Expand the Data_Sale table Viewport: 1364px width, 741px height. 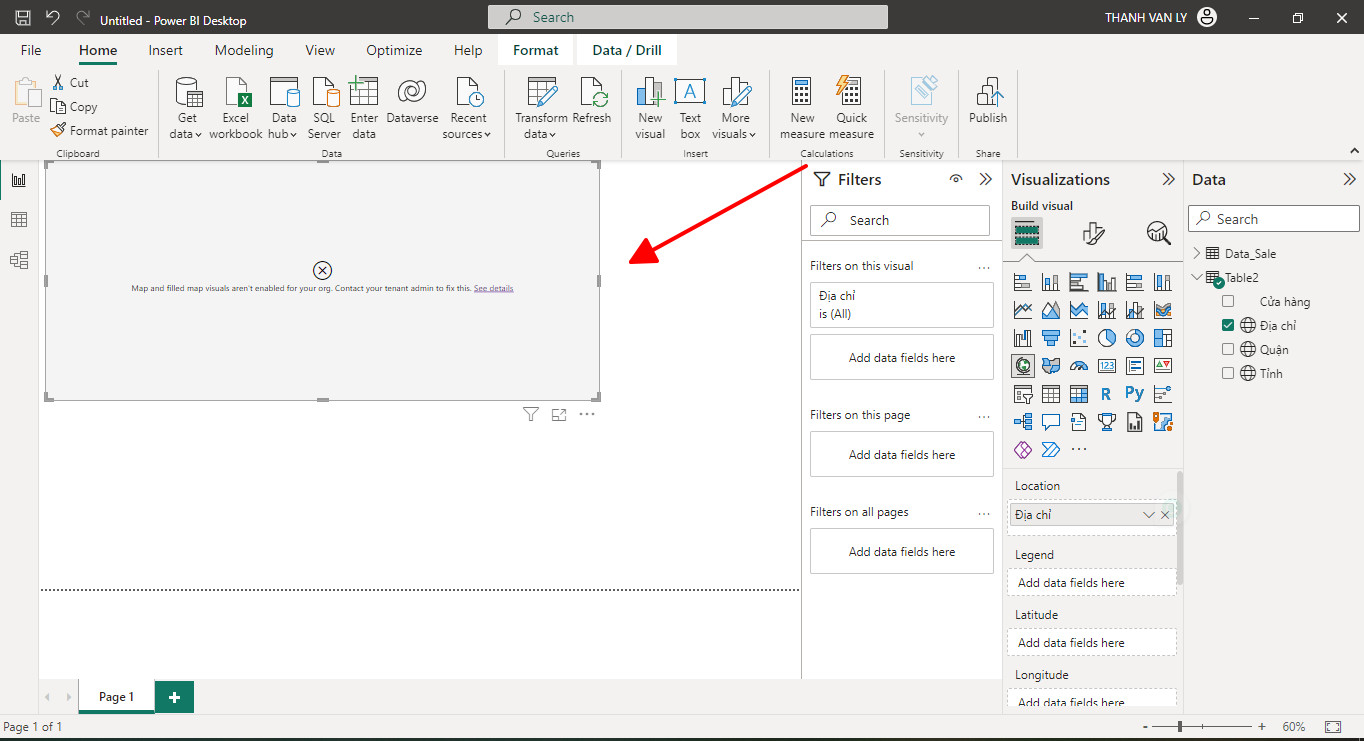tap(1197, 253)
